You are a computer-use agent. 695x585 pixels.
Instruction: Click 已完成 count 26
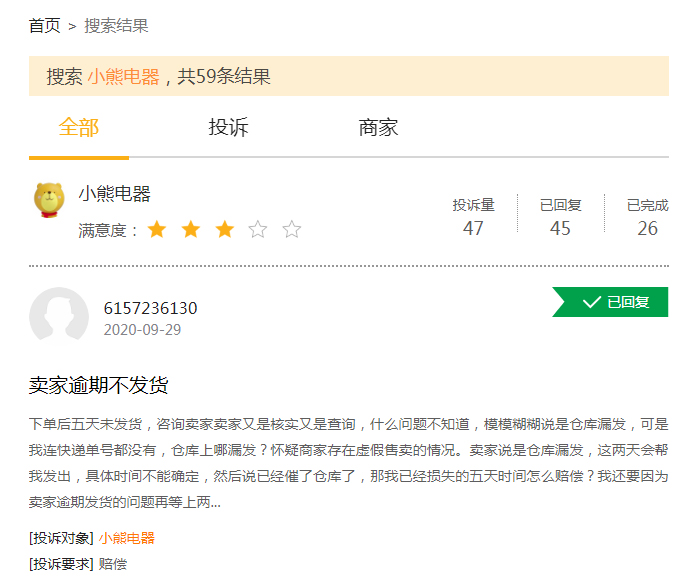click(x=648, y=228)
